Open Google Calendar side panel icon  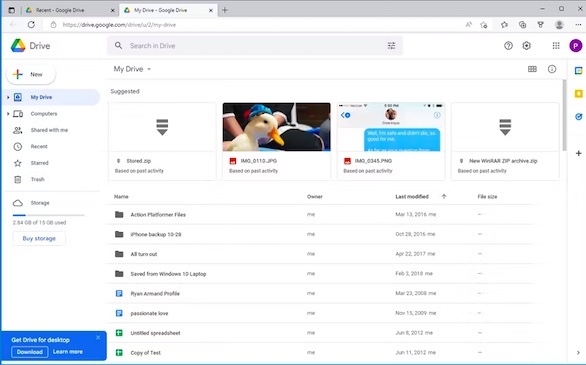pyautogui.click(x=579, y=71)
